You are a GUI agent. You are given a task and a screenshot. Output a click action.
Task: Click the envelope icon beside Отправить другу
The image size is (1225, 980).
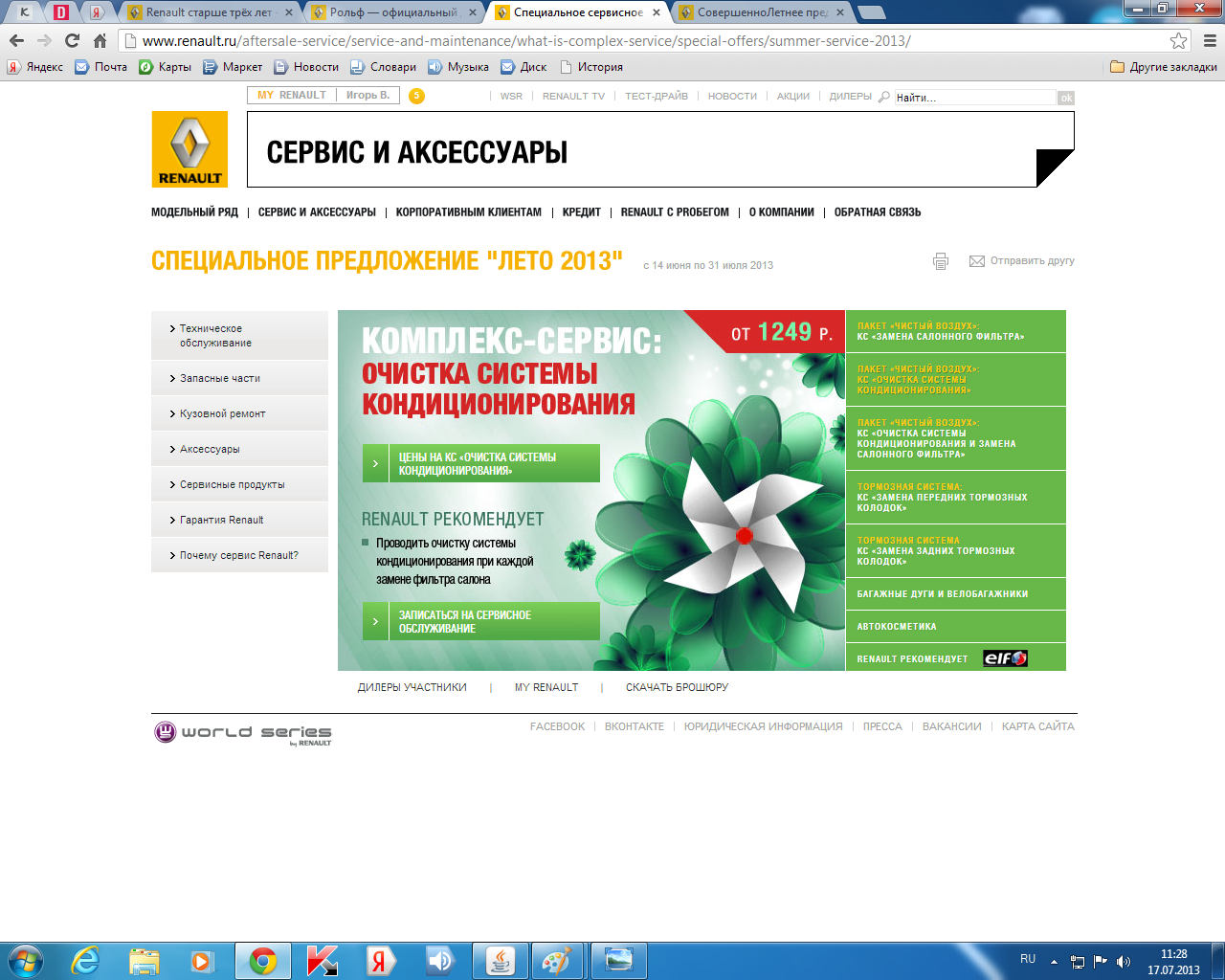click(x=977, y=261)
